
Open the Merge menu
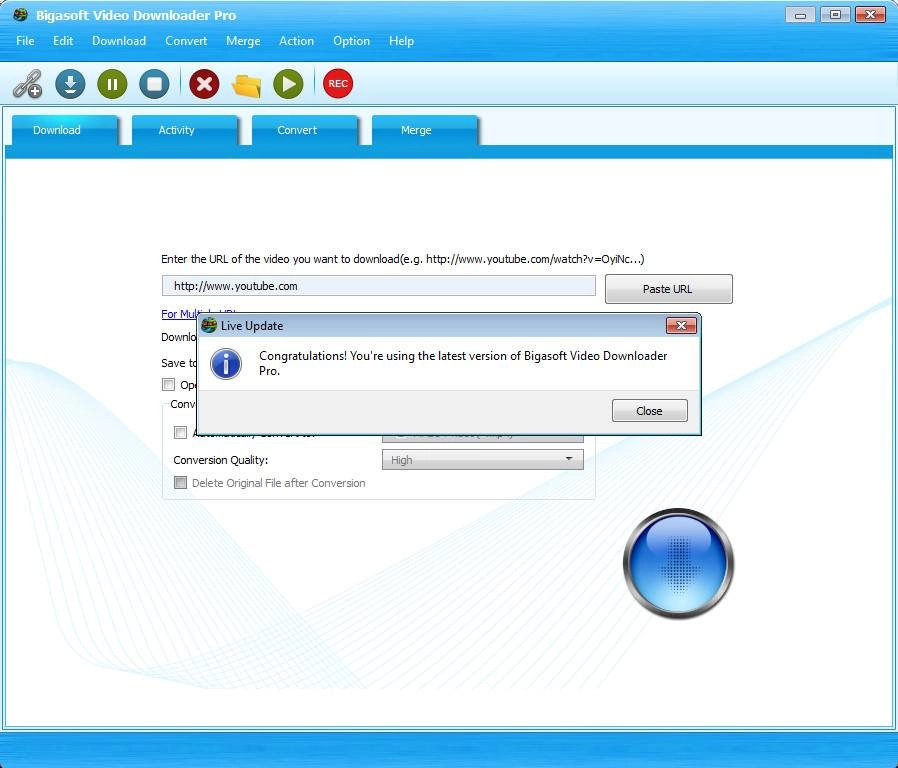point(243,41)
